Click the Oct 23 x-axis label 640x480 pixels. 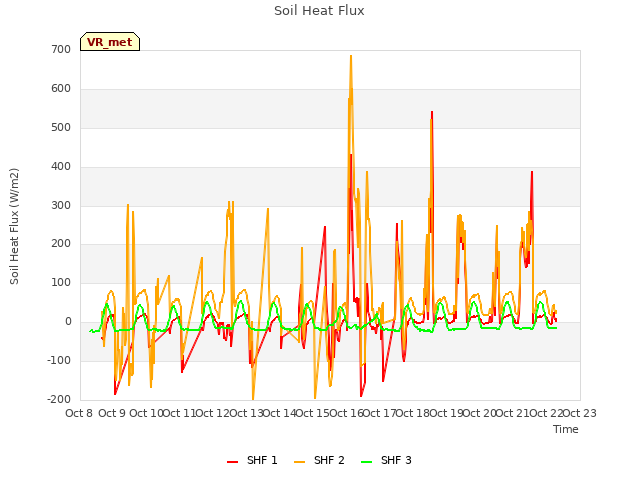coord(580,413)
